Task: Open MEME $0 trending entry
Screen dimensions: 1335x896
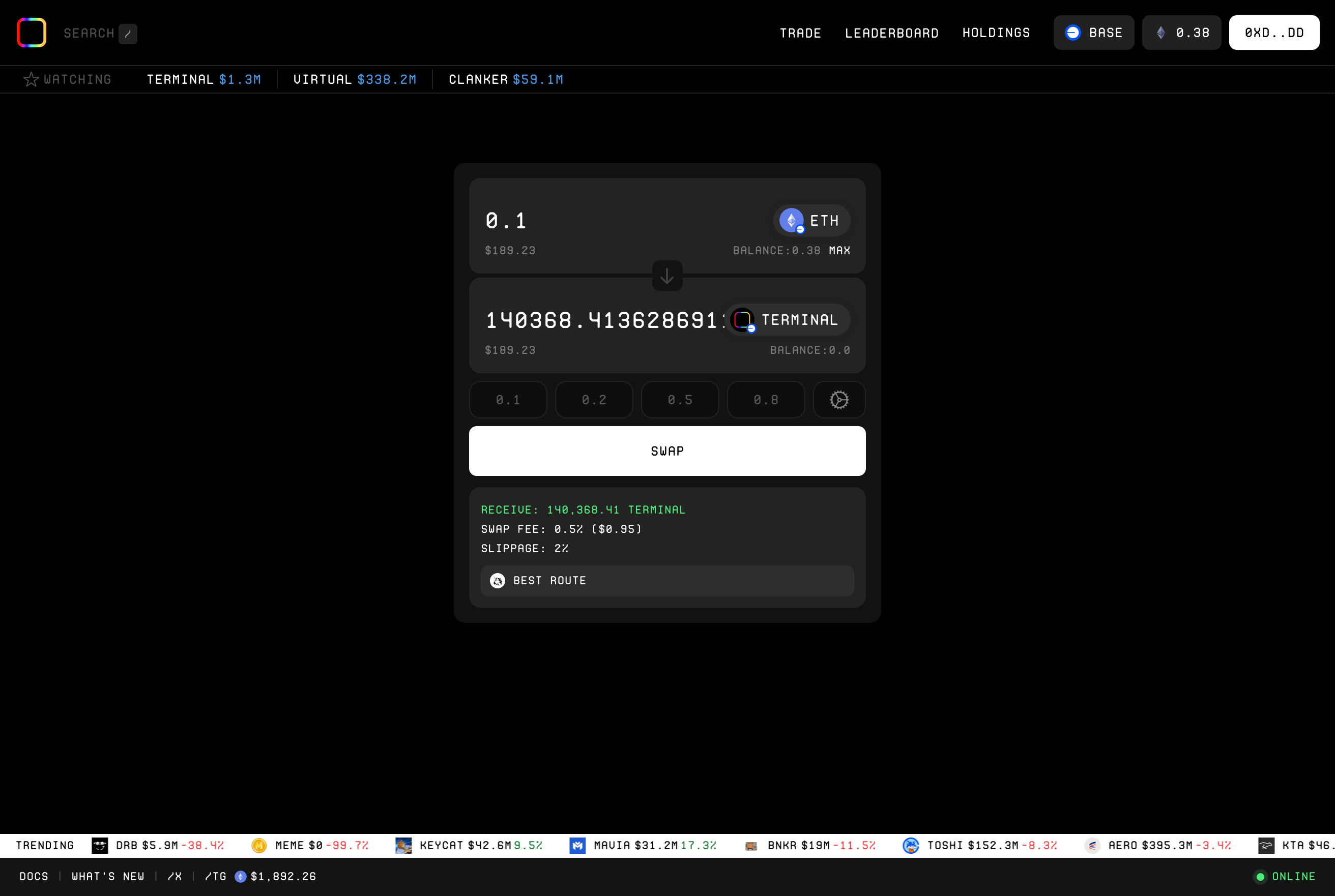Action: tap(310, 846)
